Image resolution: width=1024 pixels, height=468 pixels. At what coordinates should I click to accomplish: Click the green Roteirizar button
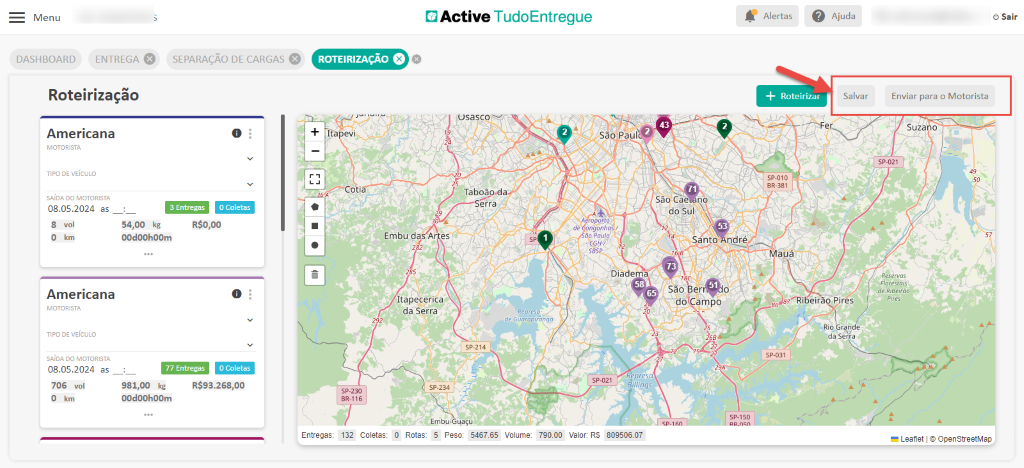792,96
